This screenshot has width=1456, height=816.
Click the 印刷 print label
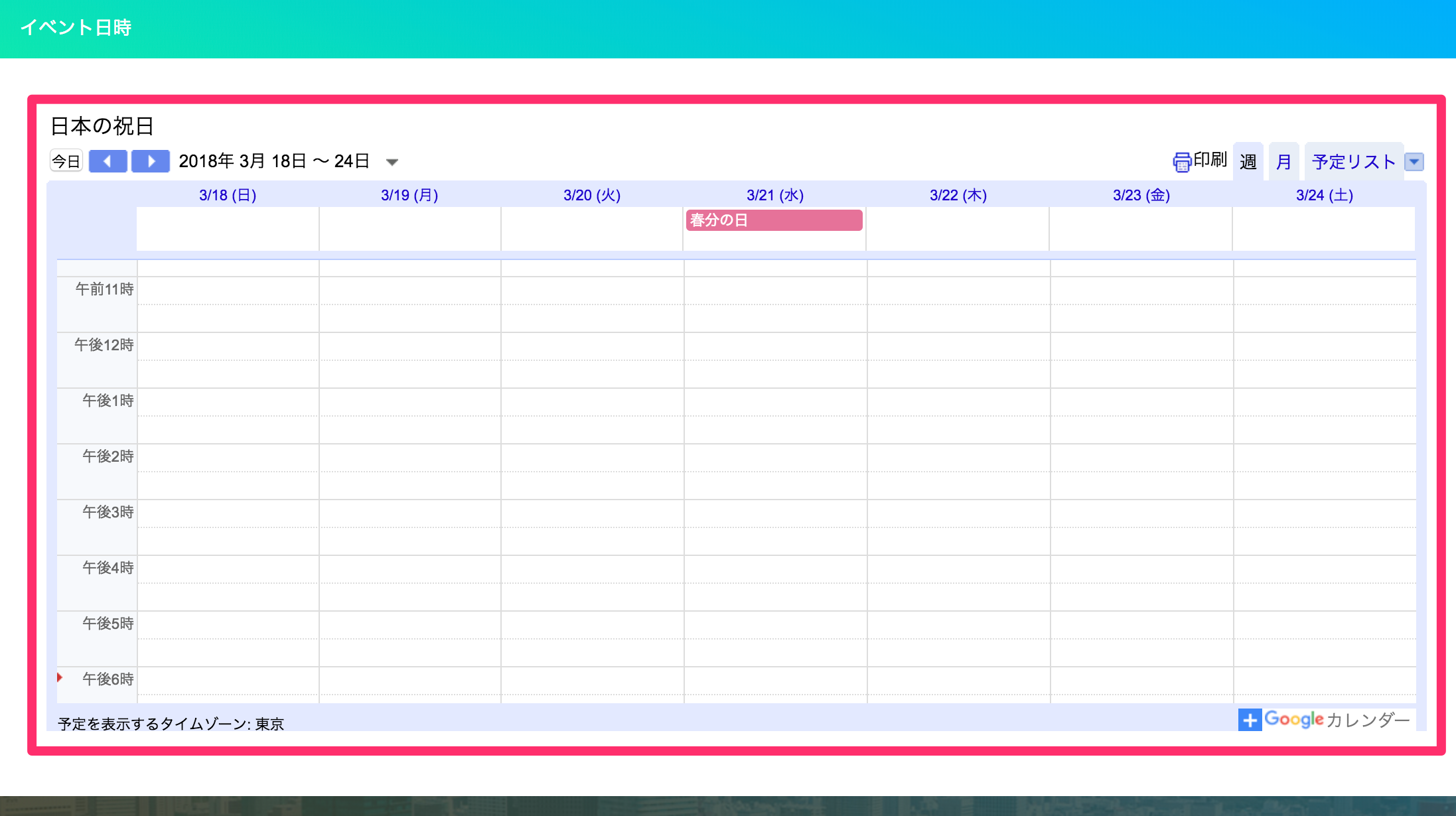1210,160
